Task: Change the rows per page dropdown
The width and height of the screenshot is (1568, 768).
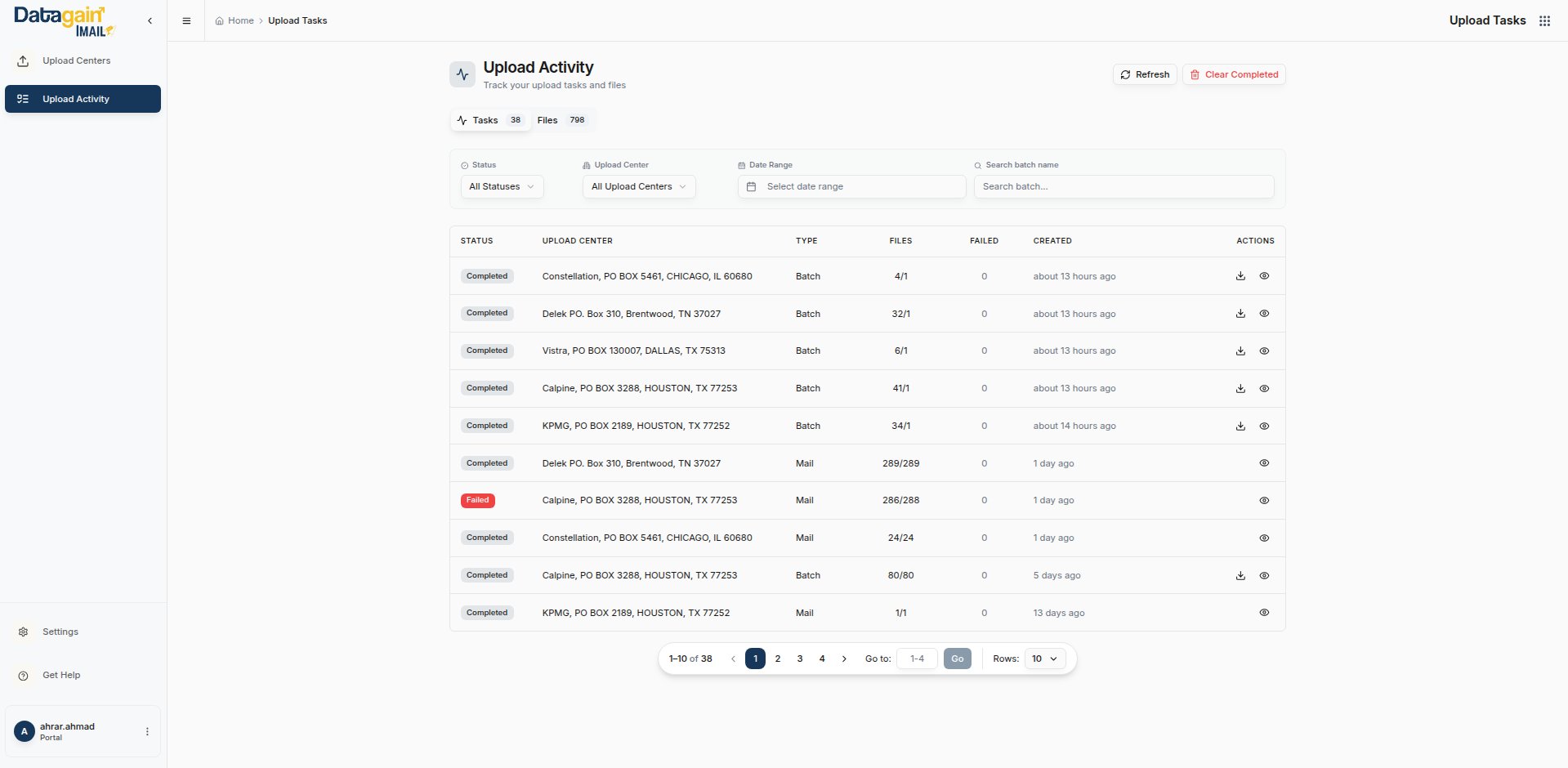Action: coord(1044,659)
